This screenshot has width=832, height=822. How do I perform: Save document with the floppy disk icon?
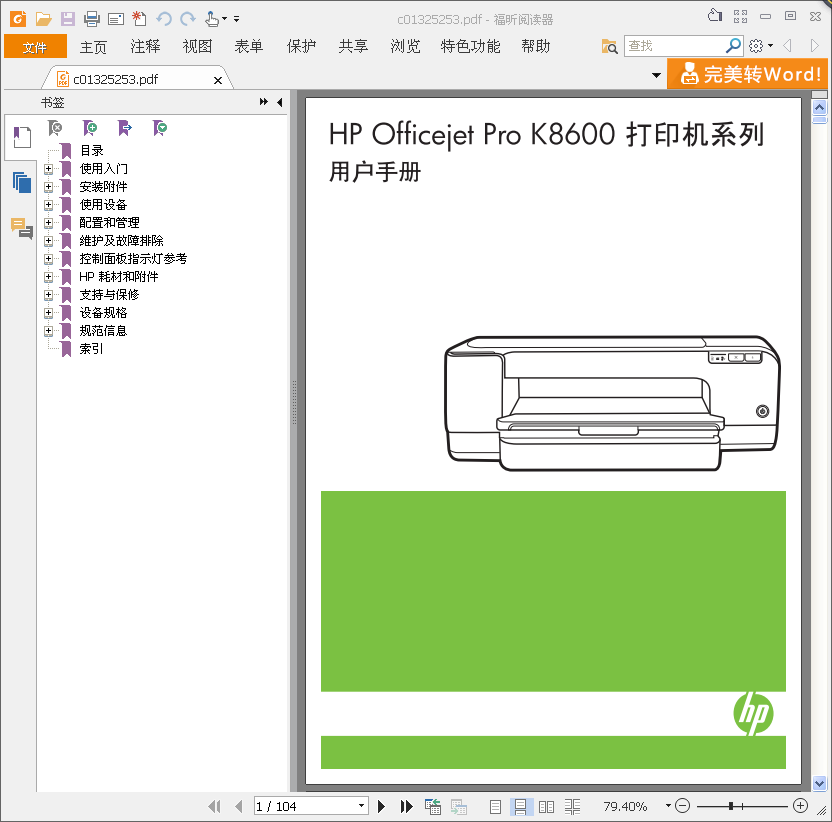(x=67, y=19)
